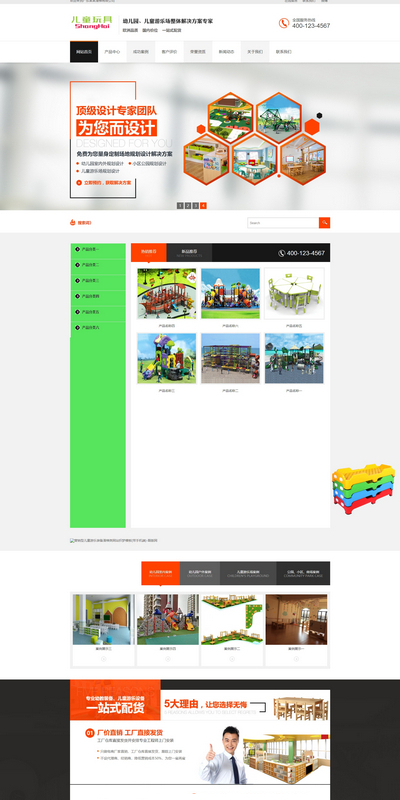The width and height of the screenshot is (400, 800).
Task: Click the arrow bullet beside 产品分类六
Action: pos(78,328)
